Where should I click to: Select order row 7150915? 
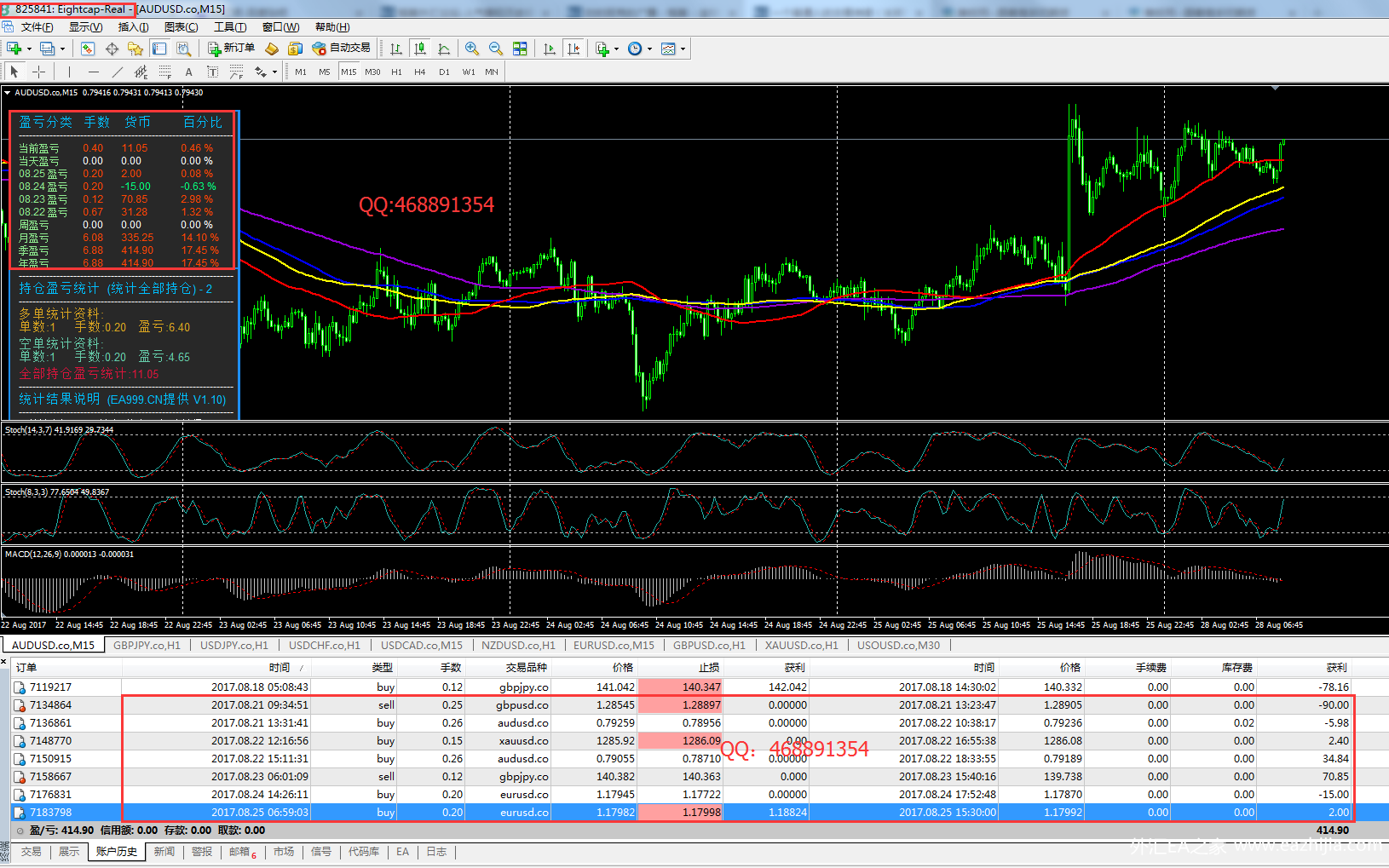coord(682,759)
